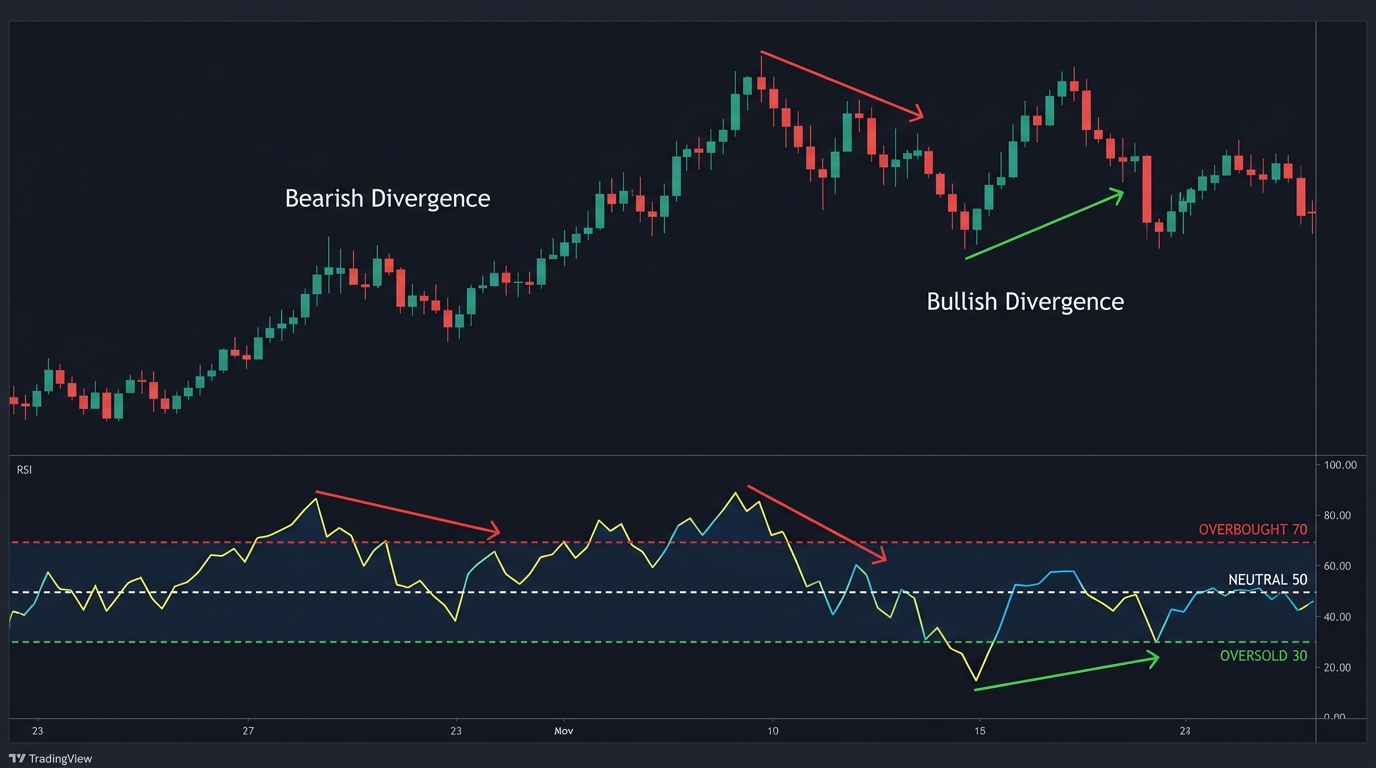
Task: Click the 40.00 value on RSI scale
Action: [x=1339, y=617]
